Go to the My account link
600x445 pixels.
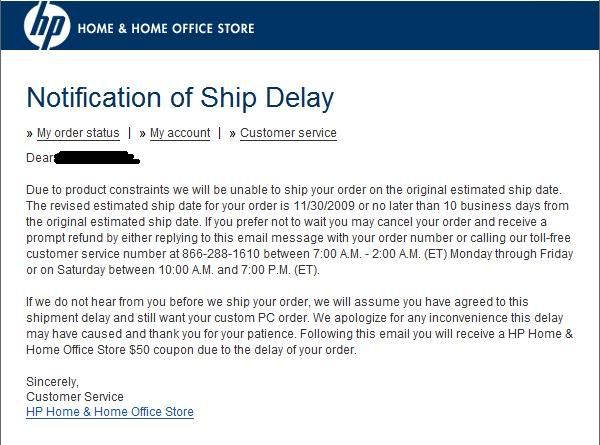(180, 133)
